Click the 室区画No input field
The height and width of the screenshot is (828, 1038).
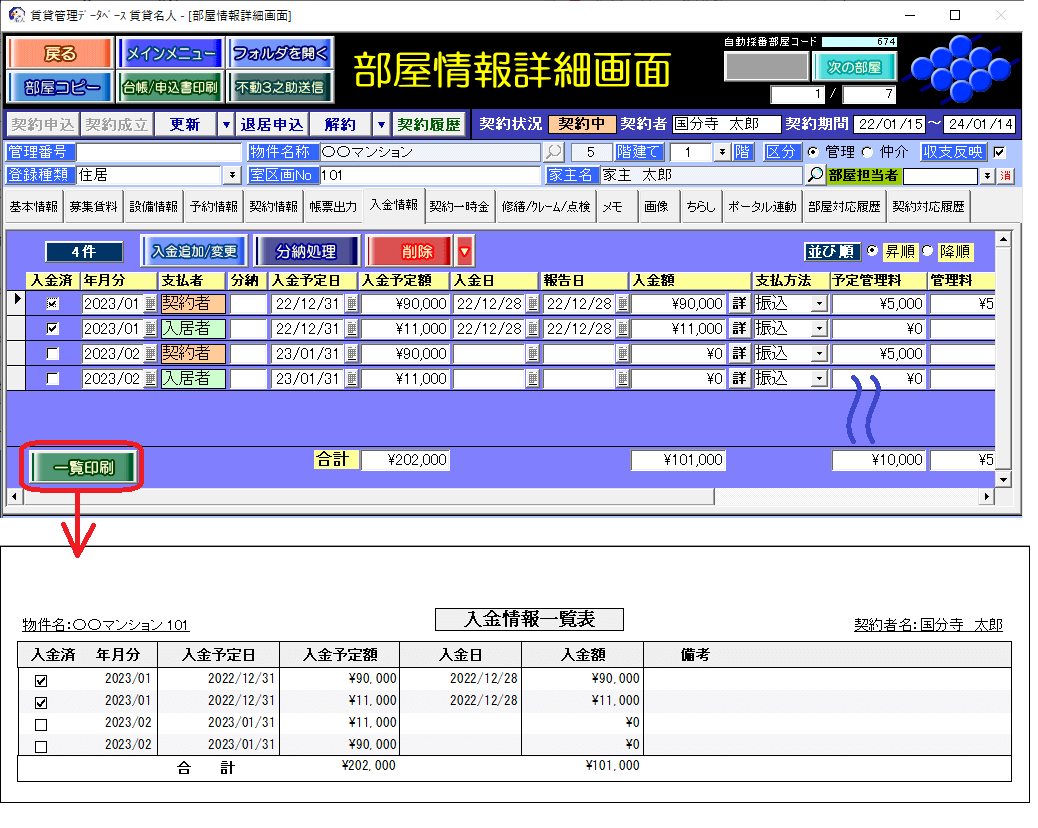[430, 176]
